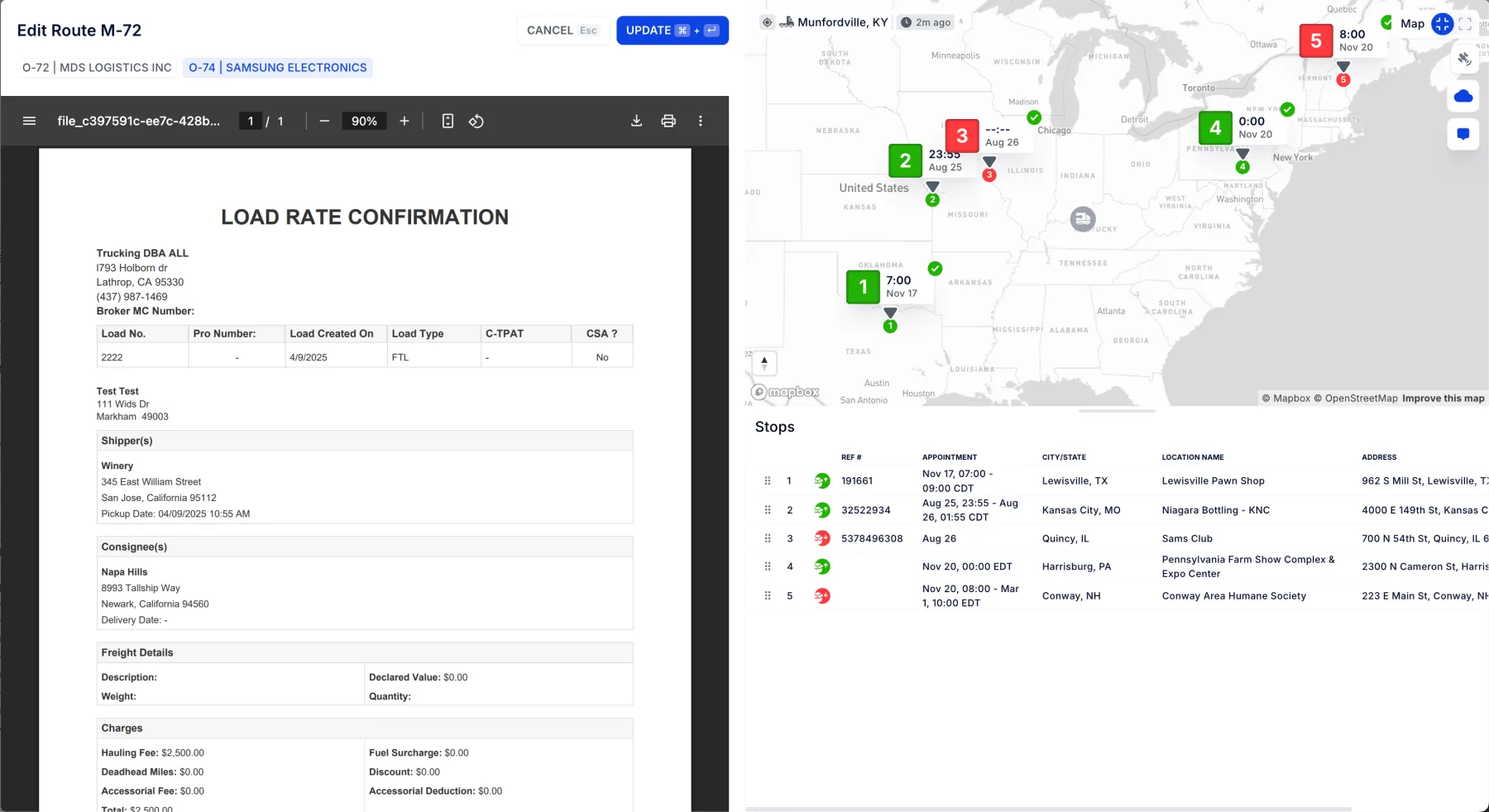Reset map bearing with compass arrow
The width and height of the screenshot is (1489, 812).
point(764,362)
